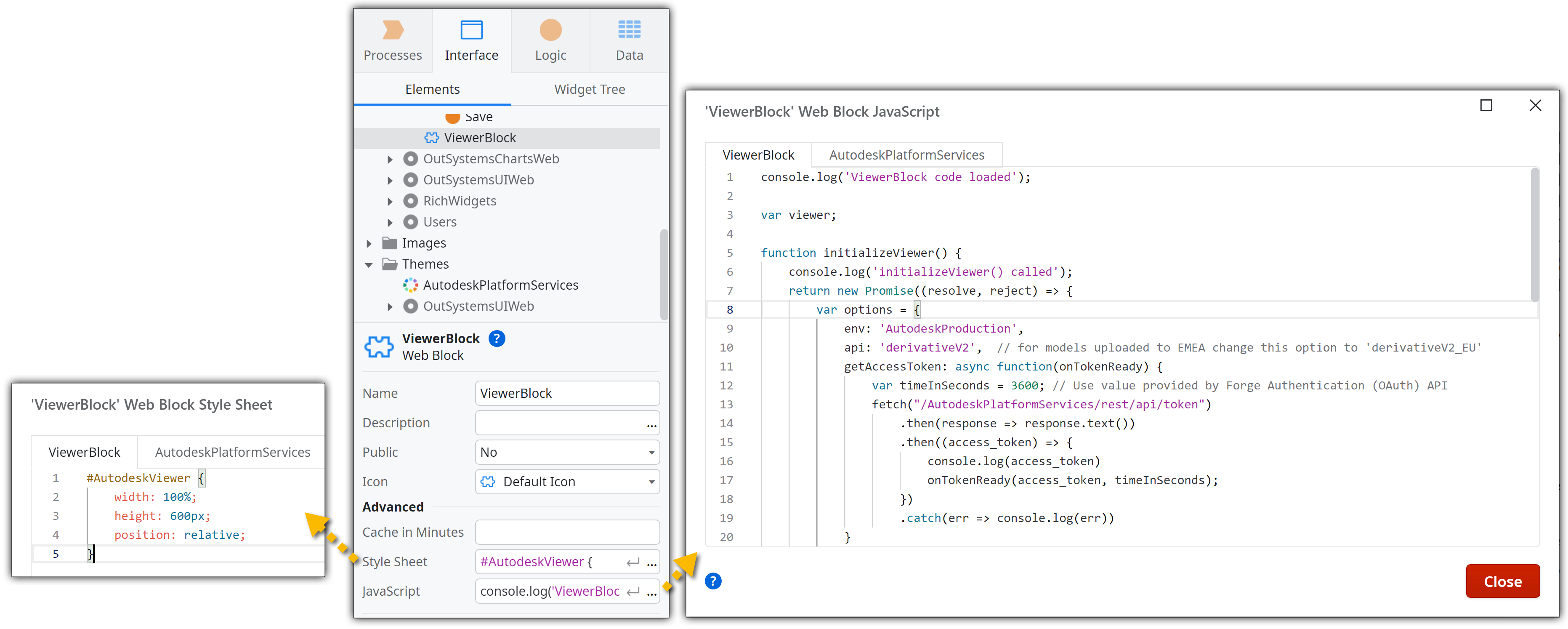Open help for ViewerBlock properties
This screenshot has width=1568, height=629.
497,338
